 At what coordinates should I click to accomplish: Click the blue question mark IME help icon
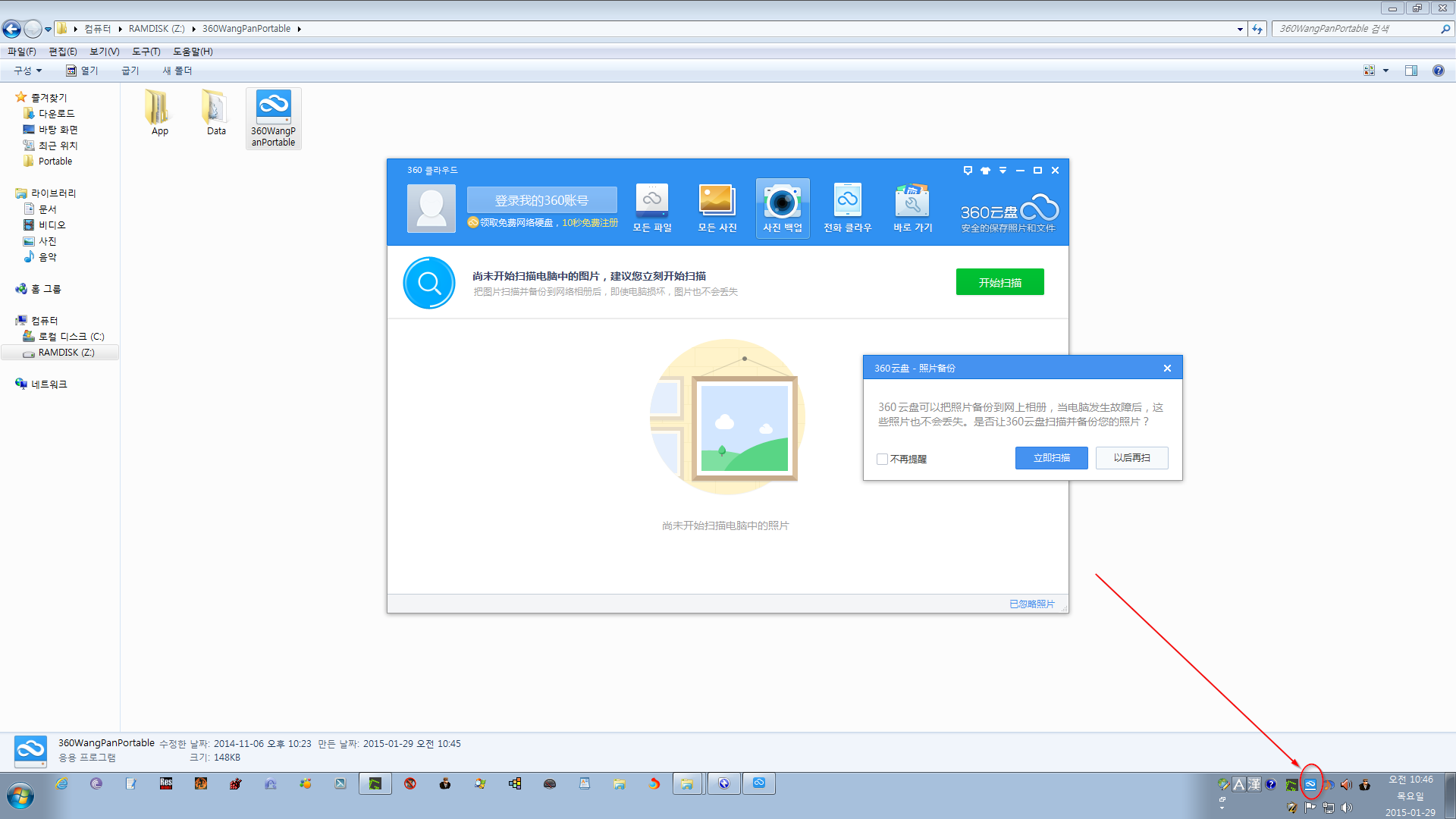[1271, 785]
